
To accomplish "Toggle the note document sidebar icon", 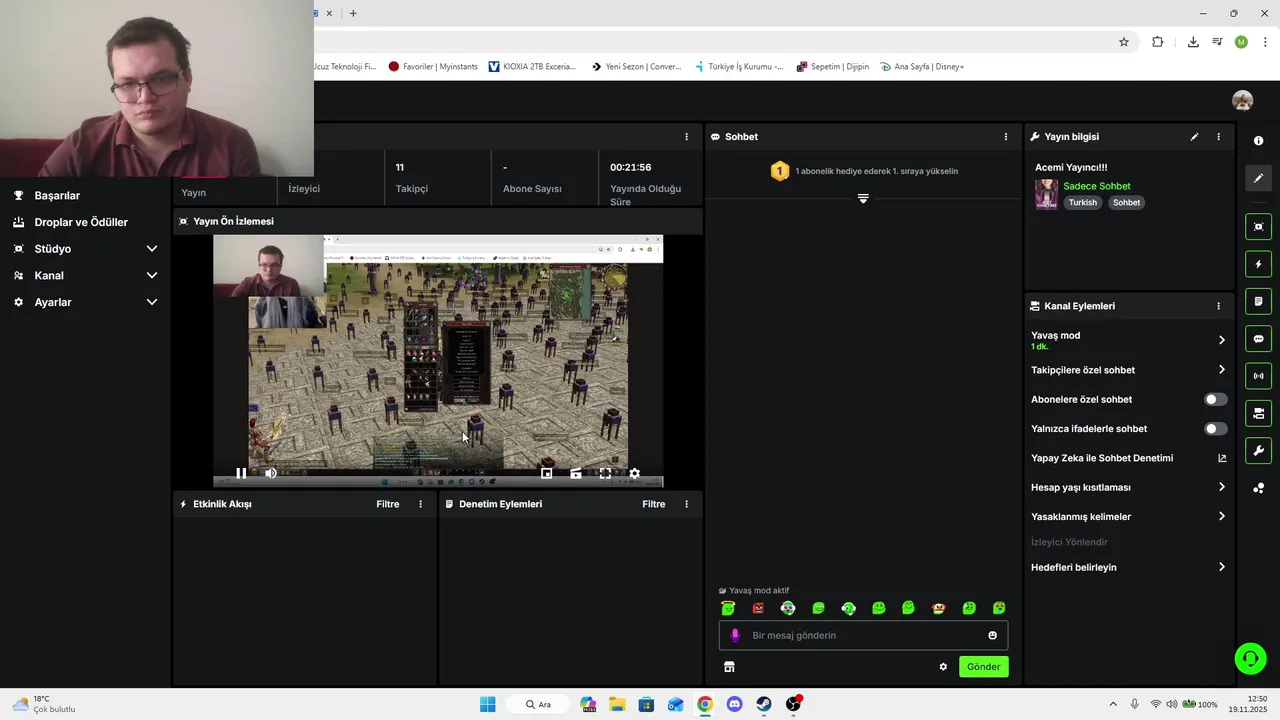I will [1258, 301].
